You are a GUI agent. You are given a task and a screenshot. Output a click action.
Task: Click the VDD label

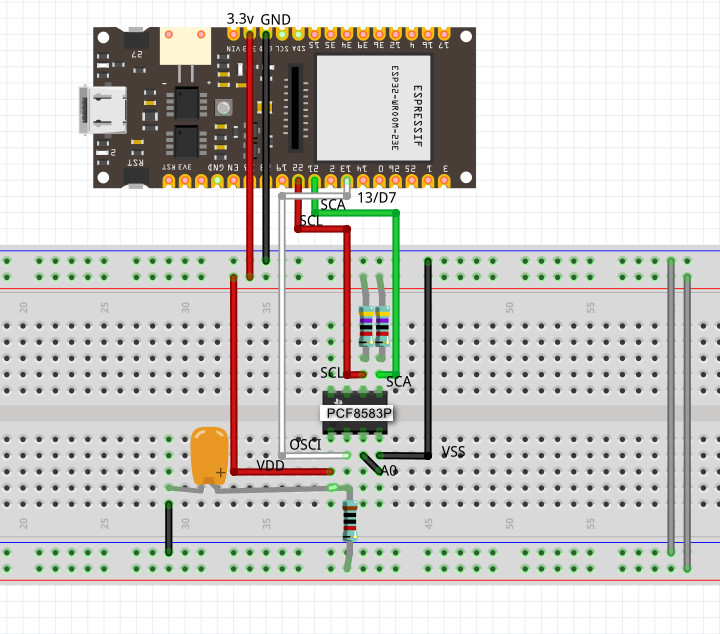point(270,466)
